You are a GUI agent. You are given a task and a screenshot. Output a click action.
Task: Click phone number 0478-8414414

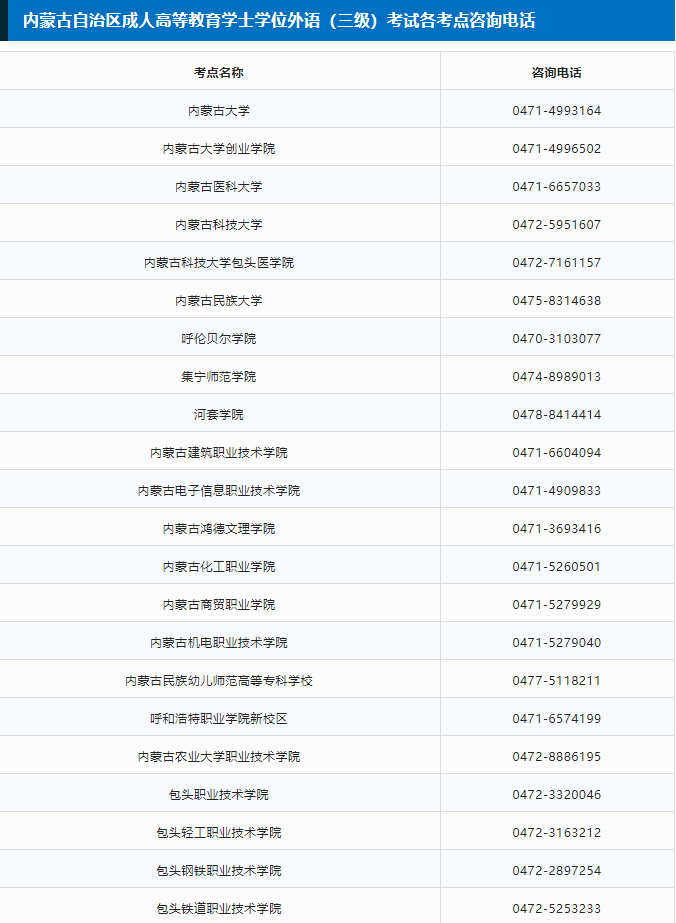tap(556, 414)
